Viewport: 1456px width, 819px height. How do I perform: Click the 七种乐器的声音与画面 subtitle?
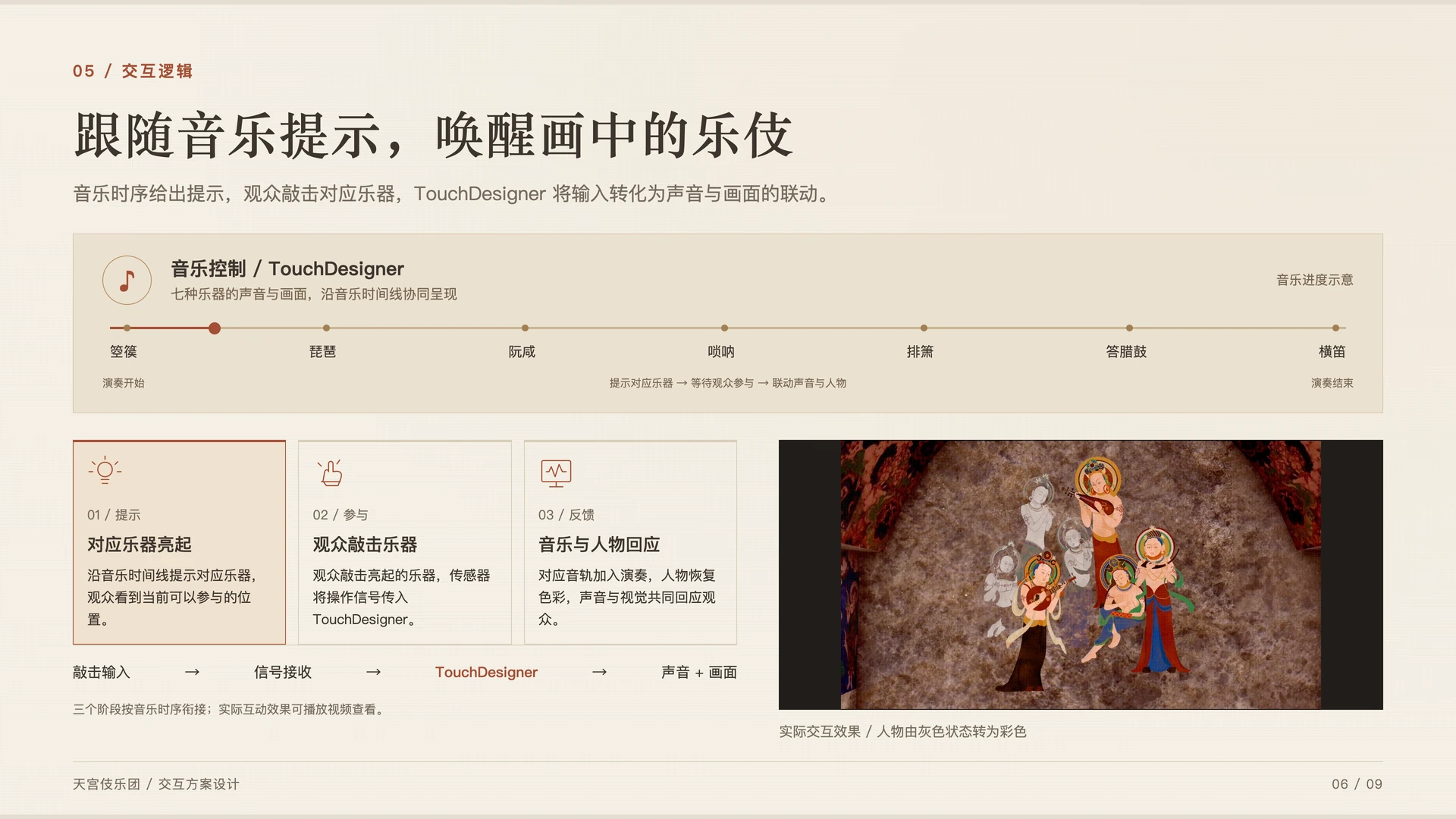[x=314, y=294]
